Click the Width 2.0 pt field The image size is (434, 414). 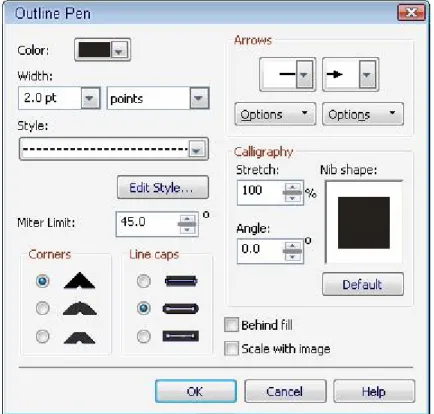(50, 98)
